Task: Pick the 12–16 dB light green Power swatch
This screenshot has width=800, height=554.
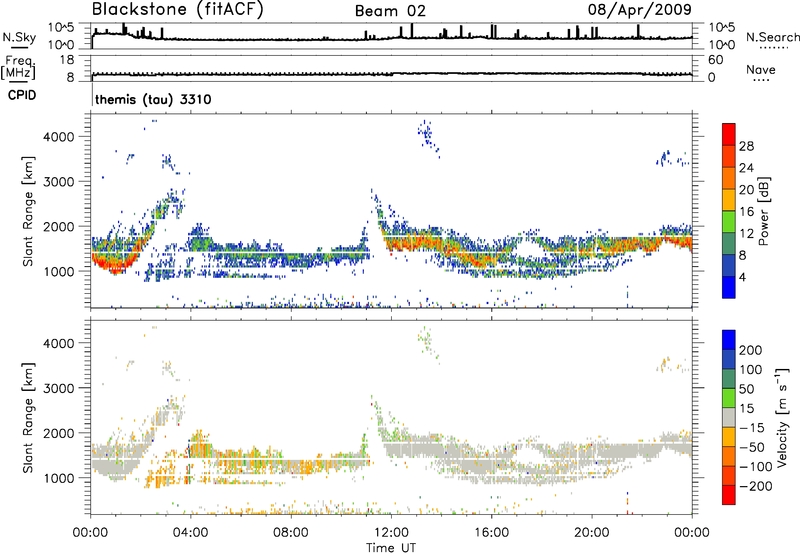Action: coord(729,221)
